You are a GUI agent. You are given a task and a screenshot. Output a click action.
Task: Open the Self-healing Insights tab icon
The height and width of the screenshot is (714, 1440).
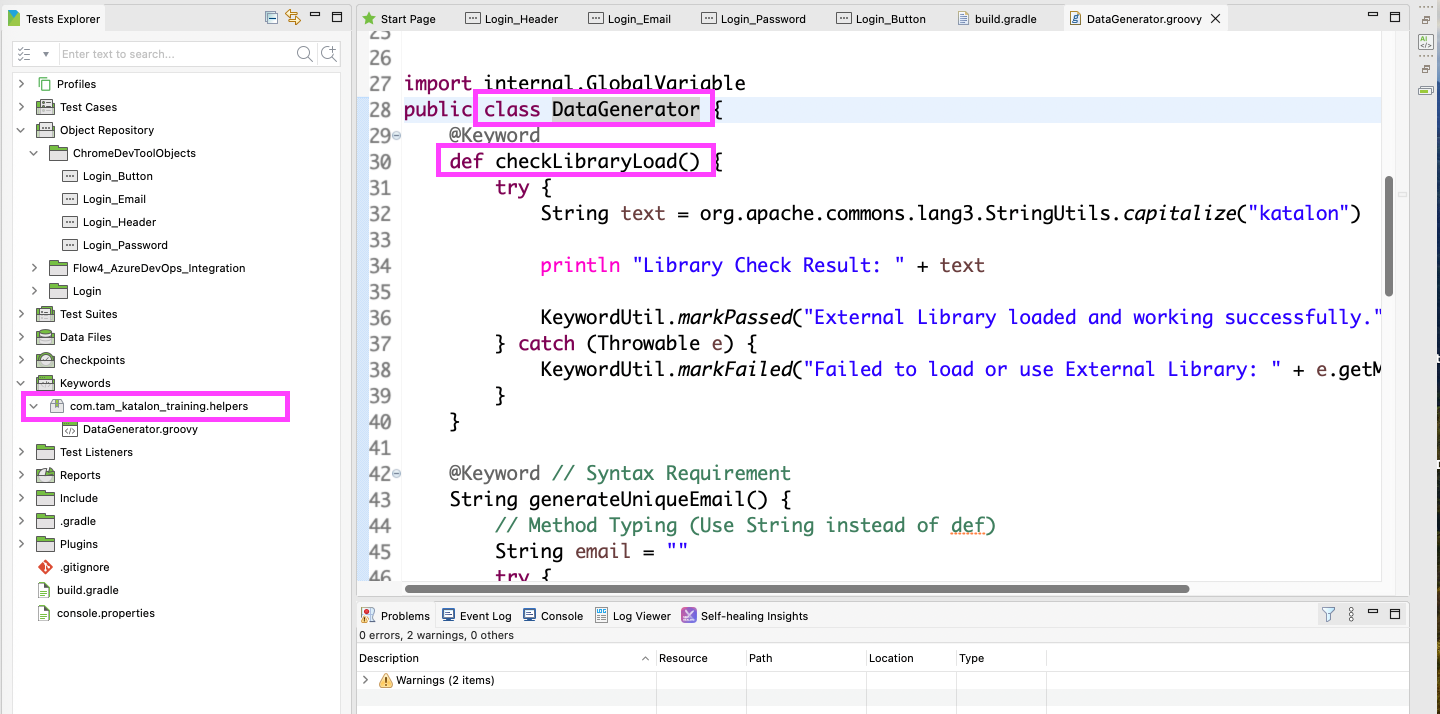689,616
